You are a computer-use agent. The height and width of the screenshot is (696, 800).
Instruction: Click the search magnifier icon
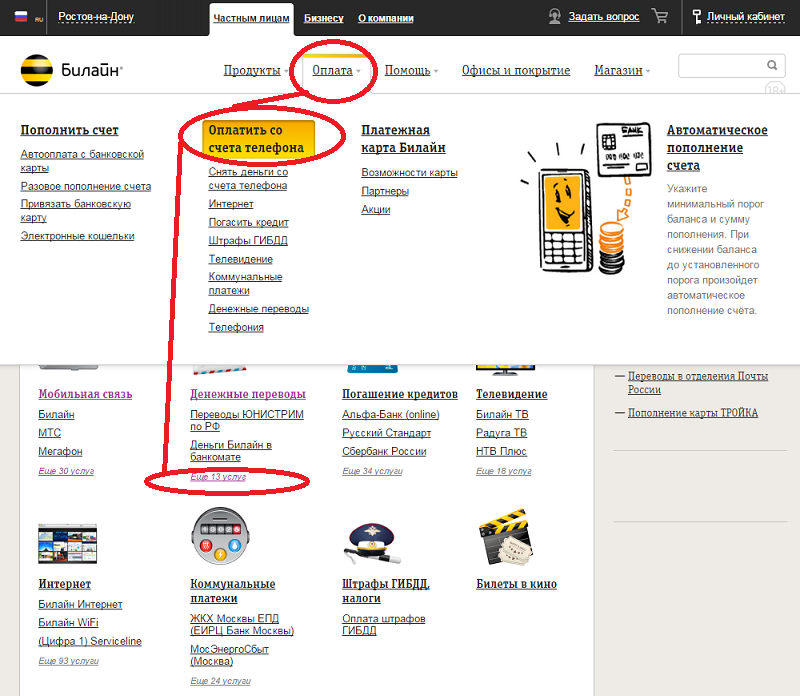tap(772, 65)
